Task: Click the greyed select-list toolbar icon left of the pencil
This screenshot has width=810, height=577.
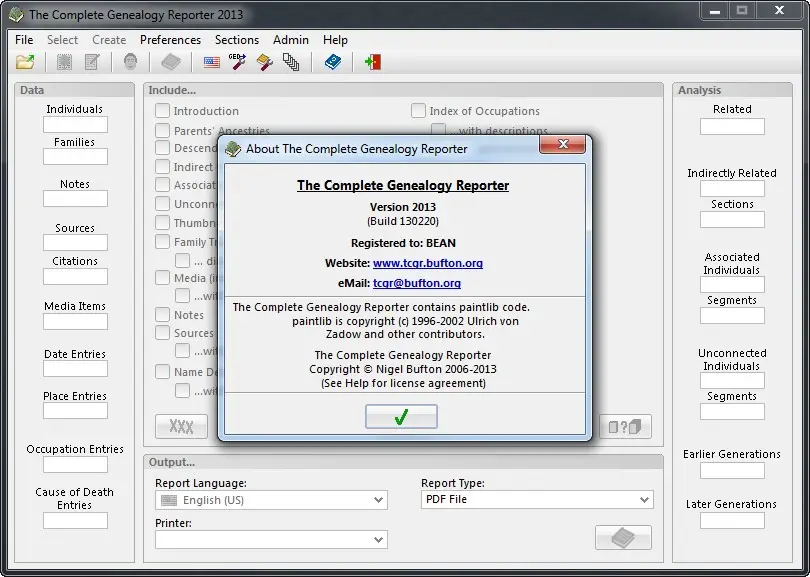Action: click(x=64, y=62)
